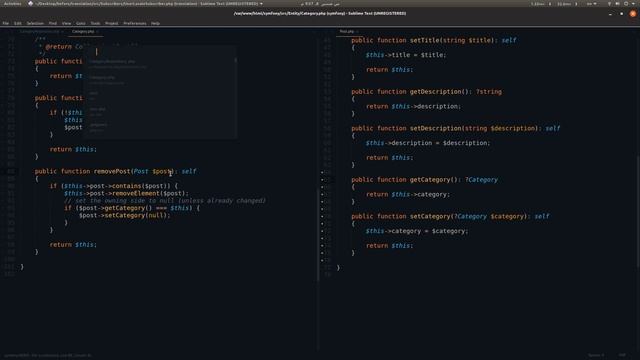Image resolution: width=640 pixels, height=360 pixels.
Task: Click the network icon in system tray
Action: point(609,4)
